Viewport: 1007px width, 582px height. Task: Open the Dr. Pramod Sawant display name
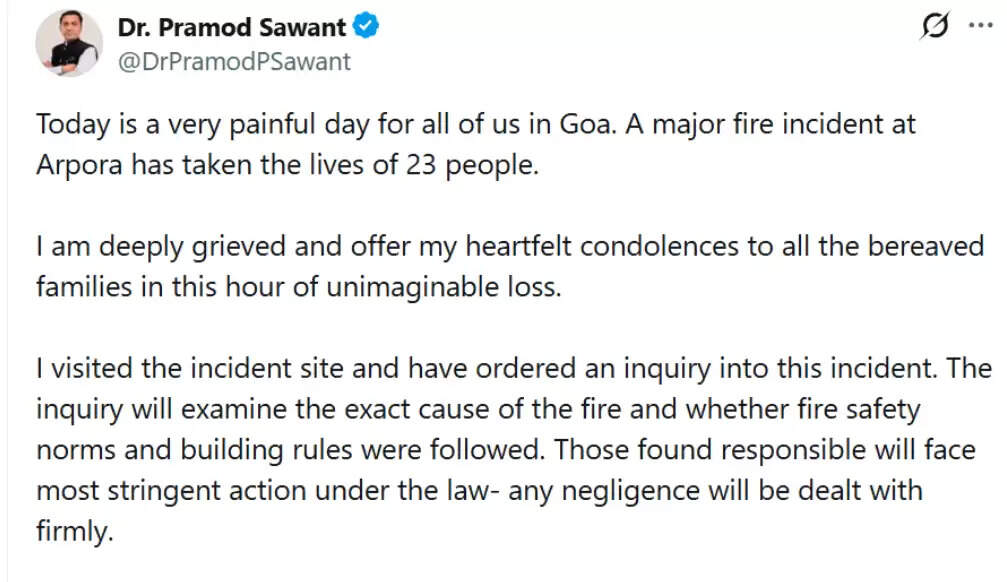click(x=234, y=28)
